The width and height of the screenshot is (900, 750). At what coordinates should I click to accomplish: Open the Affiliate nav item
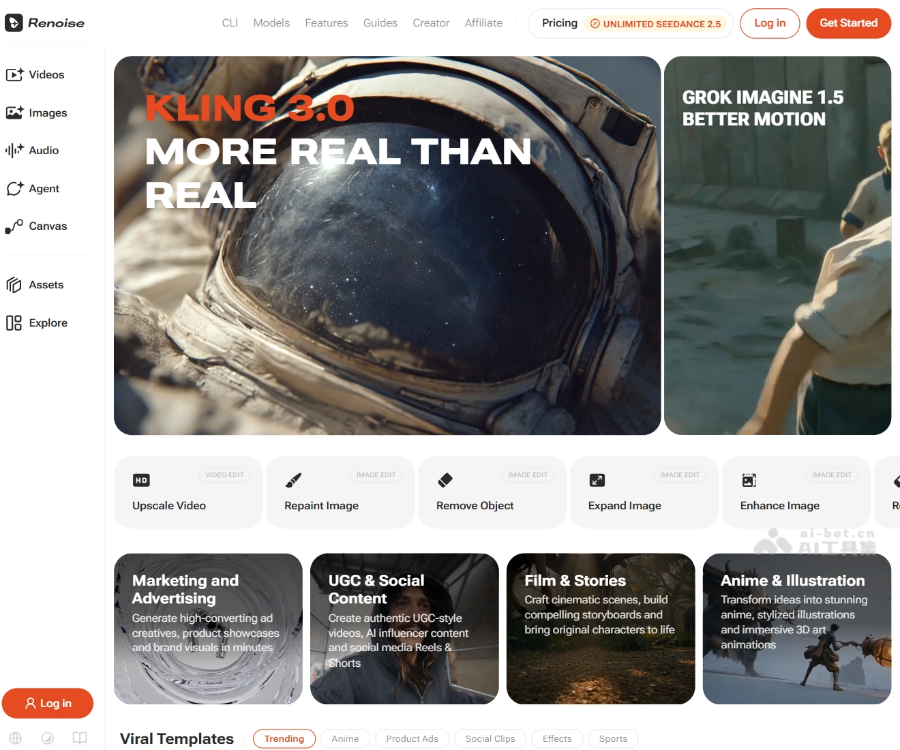(483, 23)
